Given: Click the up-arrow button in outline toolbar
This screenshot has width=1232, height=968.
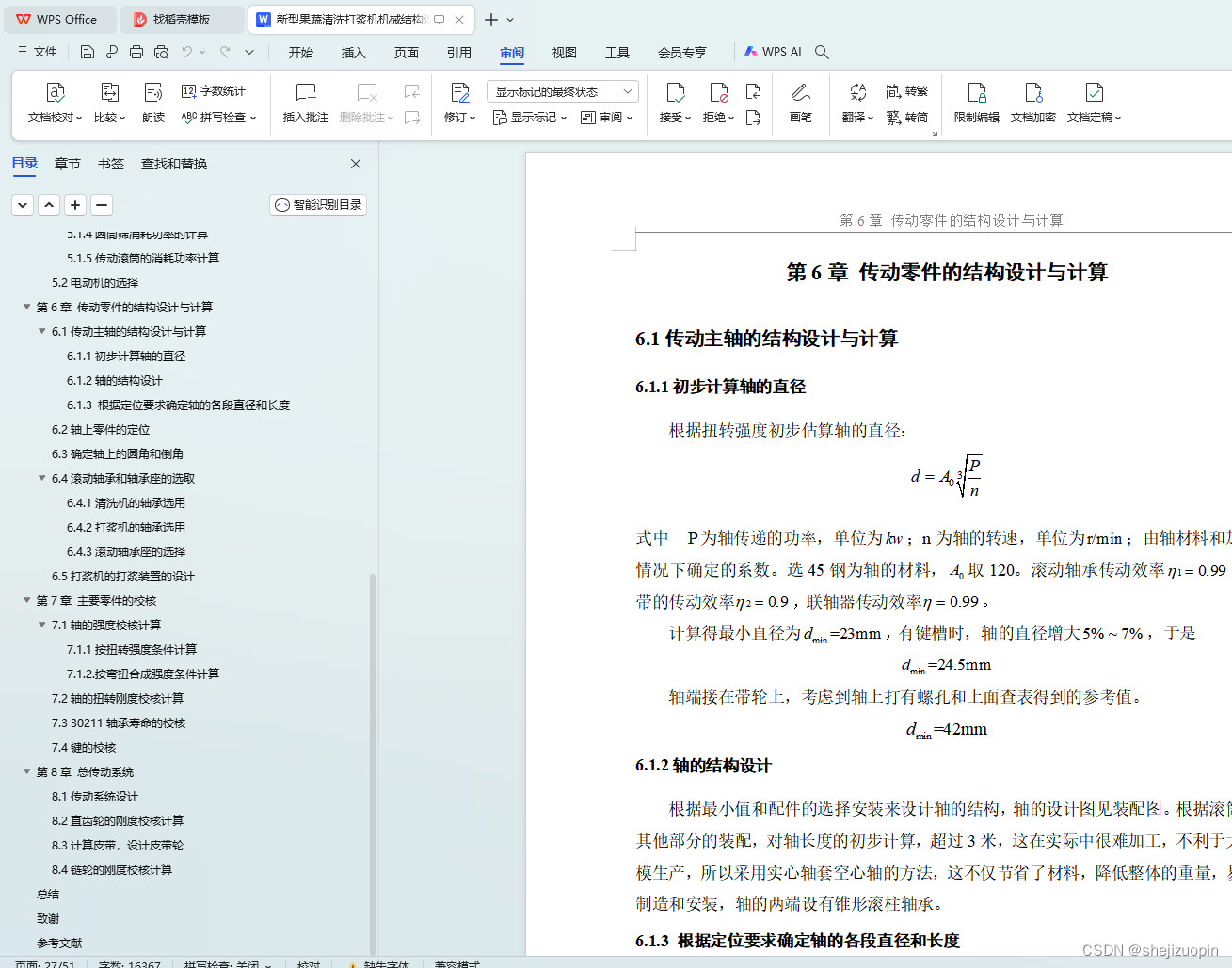Looking at the screenshot, I should pos(49,204).
